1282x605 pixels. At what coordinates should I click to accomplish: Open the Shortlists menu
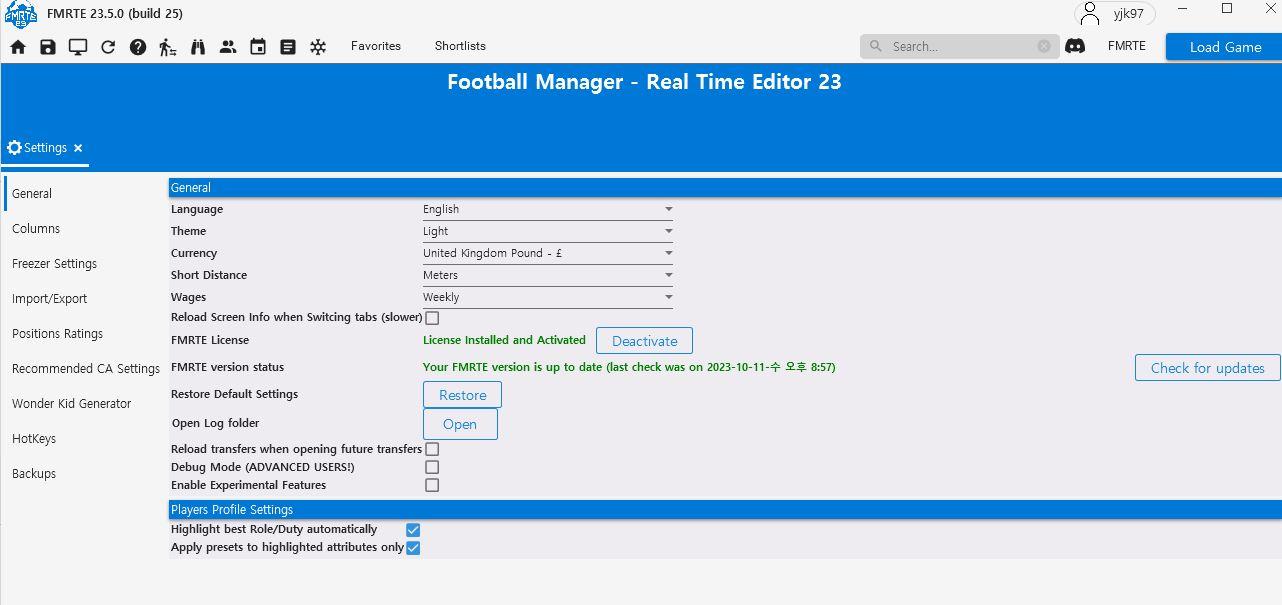[x=460, y=46]
